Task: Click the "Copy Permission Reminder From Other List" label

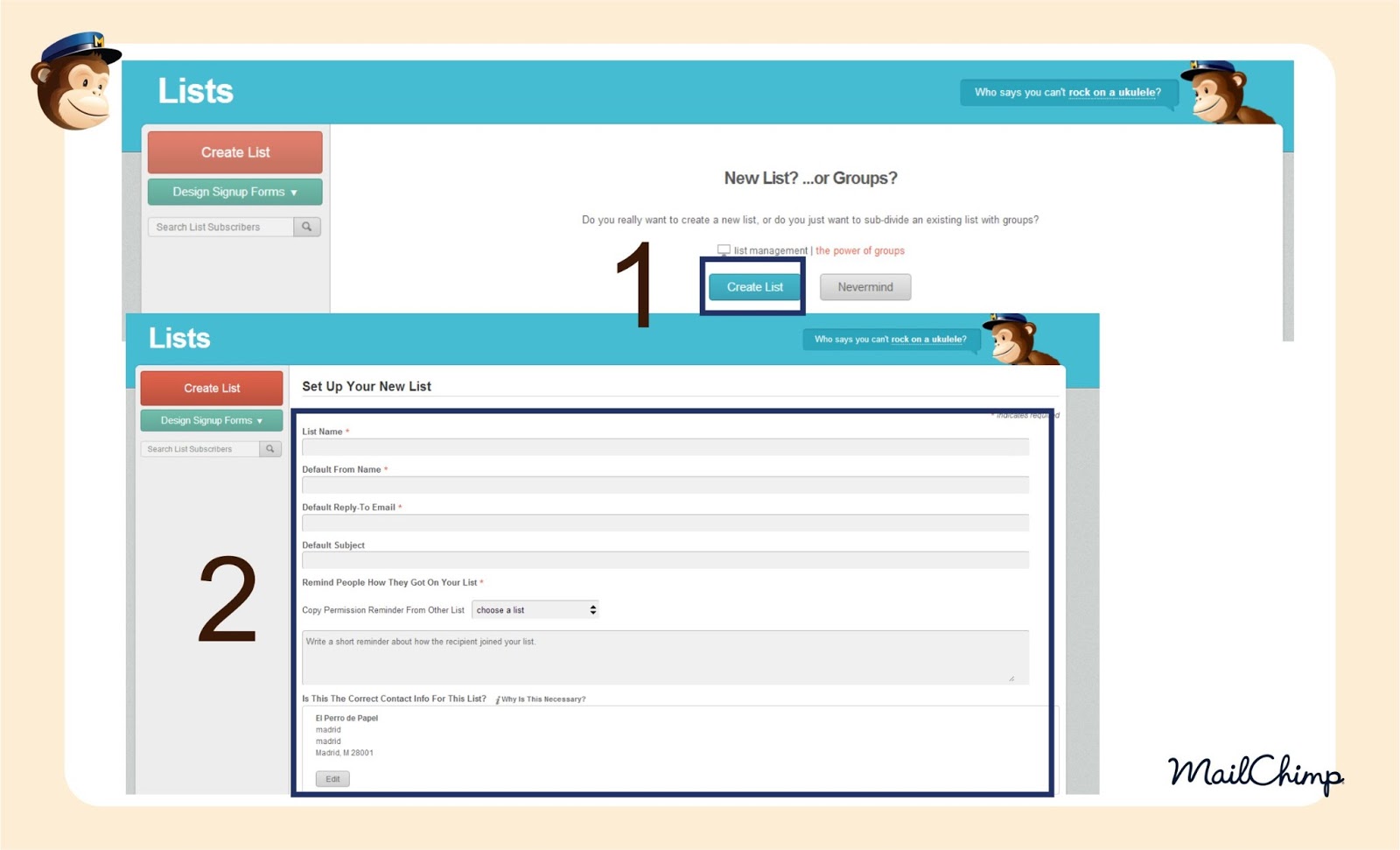Action: tap(383, 610)
